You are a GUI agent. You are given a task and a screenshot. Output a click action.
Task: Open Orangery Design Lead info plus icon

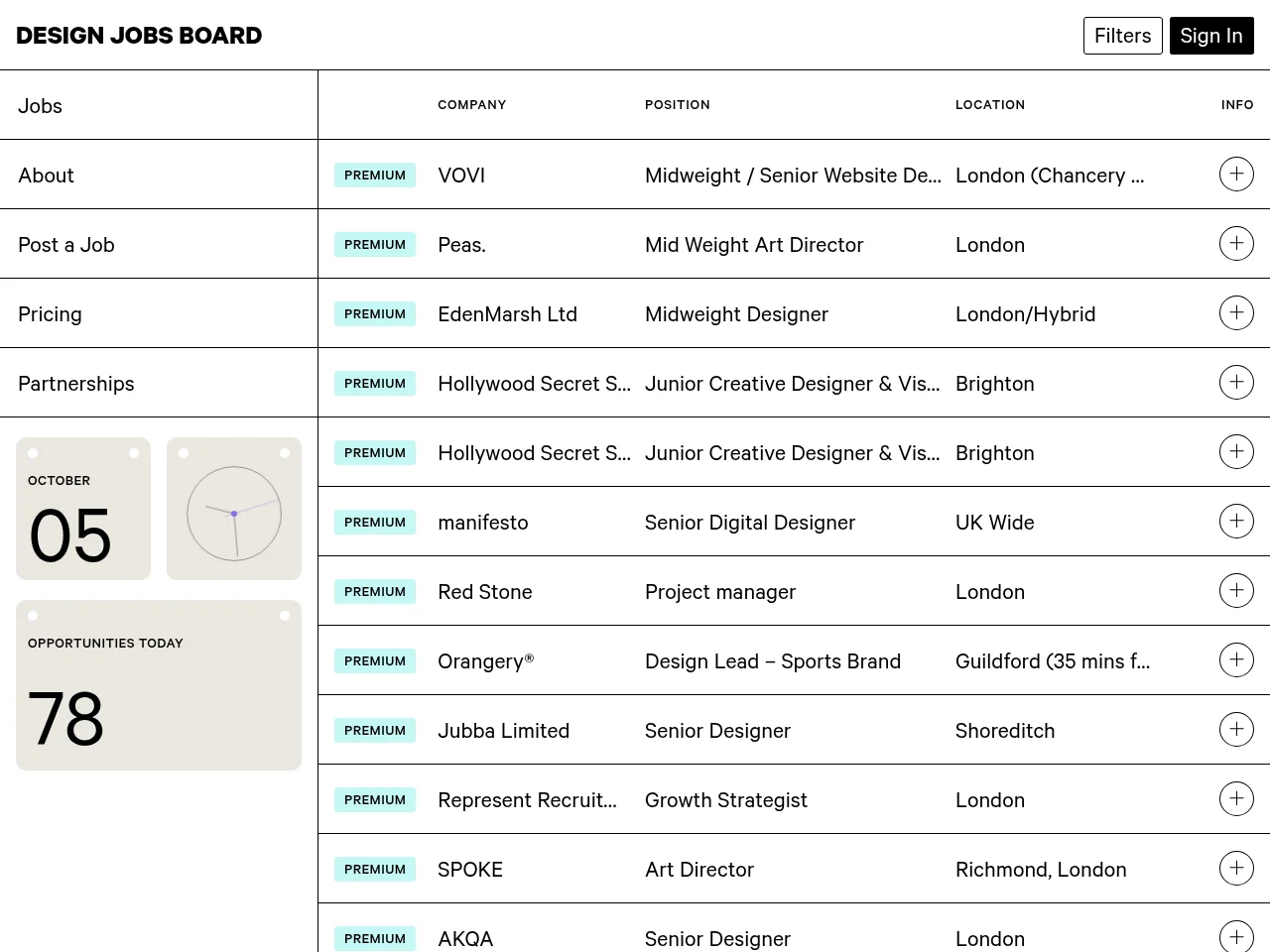coord(1236,660)
